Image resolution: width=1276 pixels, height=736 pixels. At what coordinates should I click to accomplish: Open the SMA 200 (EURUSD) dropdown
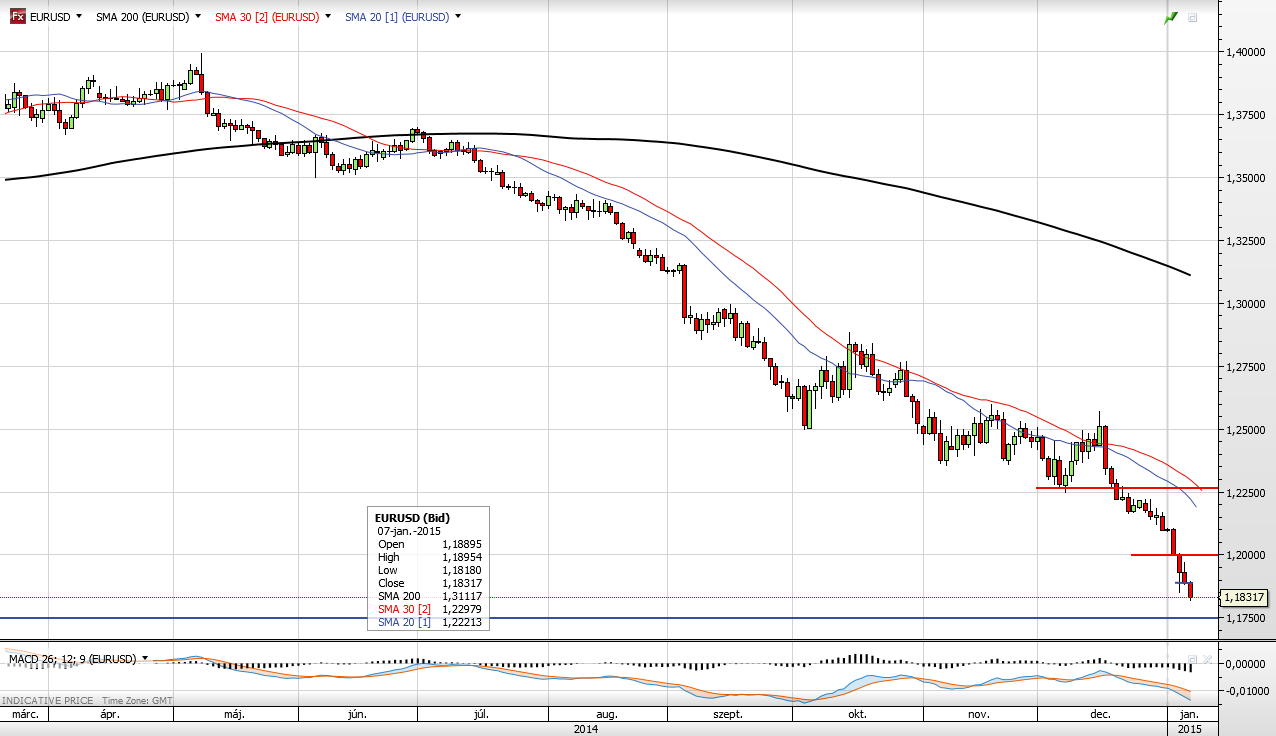click(198, 18)
